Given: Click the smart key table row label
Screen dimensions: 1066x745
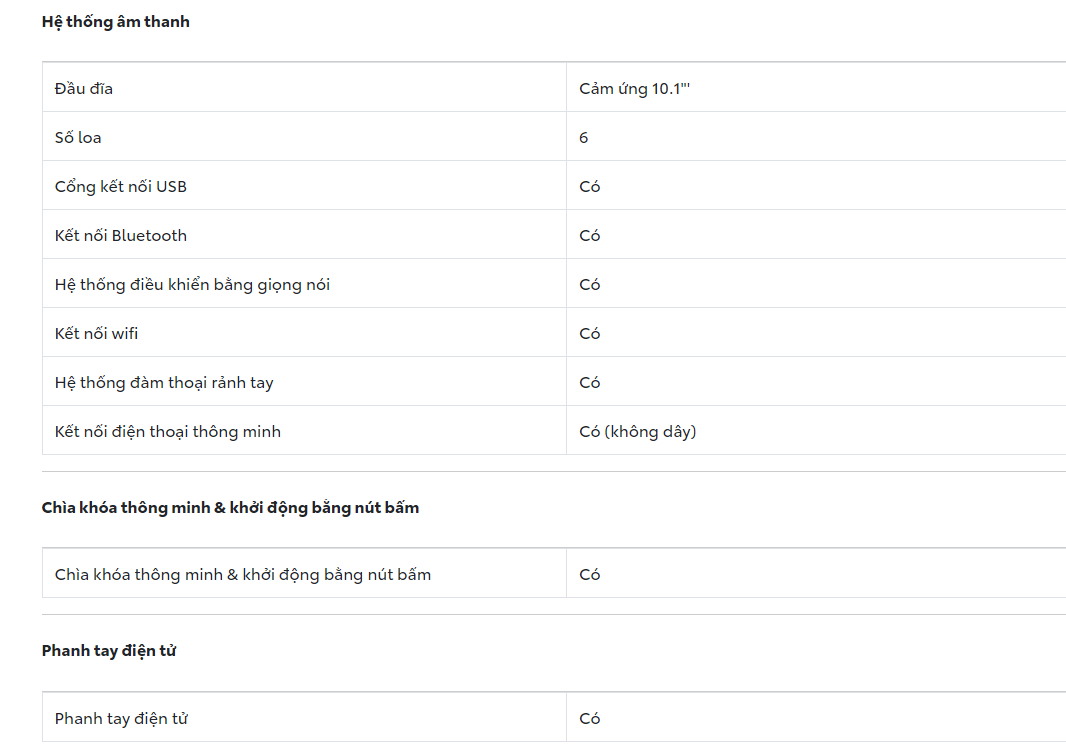Looking at the screenshot, I should [243, 575].
